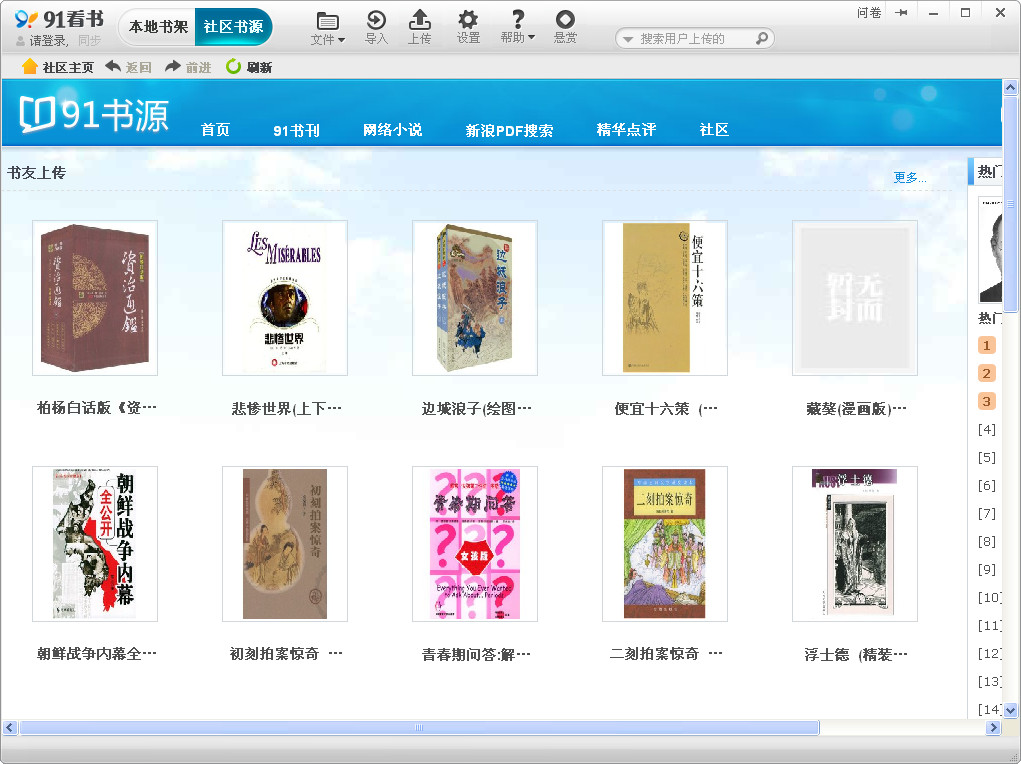The image size is (1021, 764).
Task: Click ranking badge number 3
Action: (986, 401)
